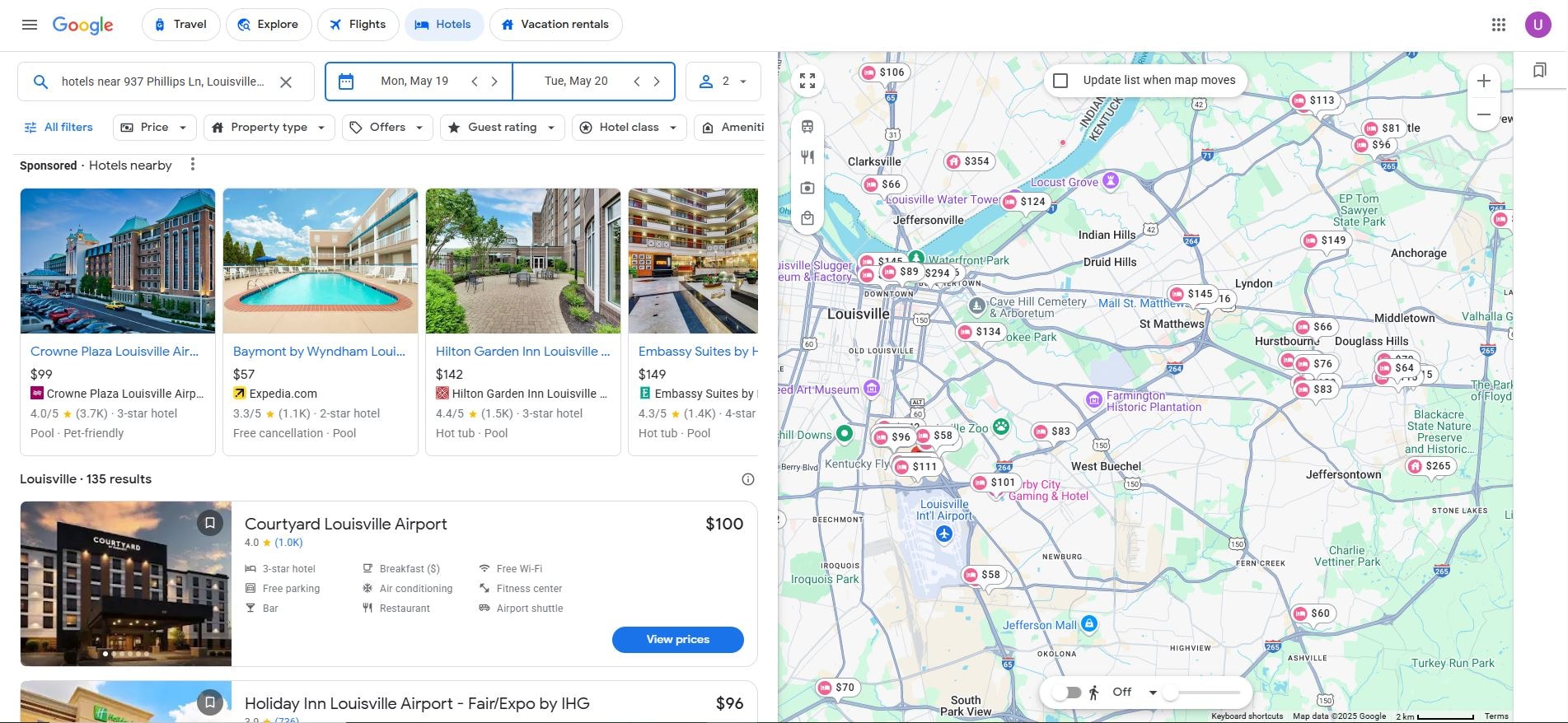The width and height of the screenshot is (1568, 723).
Task: Switch to the Explore tab
Action: pyautogui.click(x=269, y=25)
